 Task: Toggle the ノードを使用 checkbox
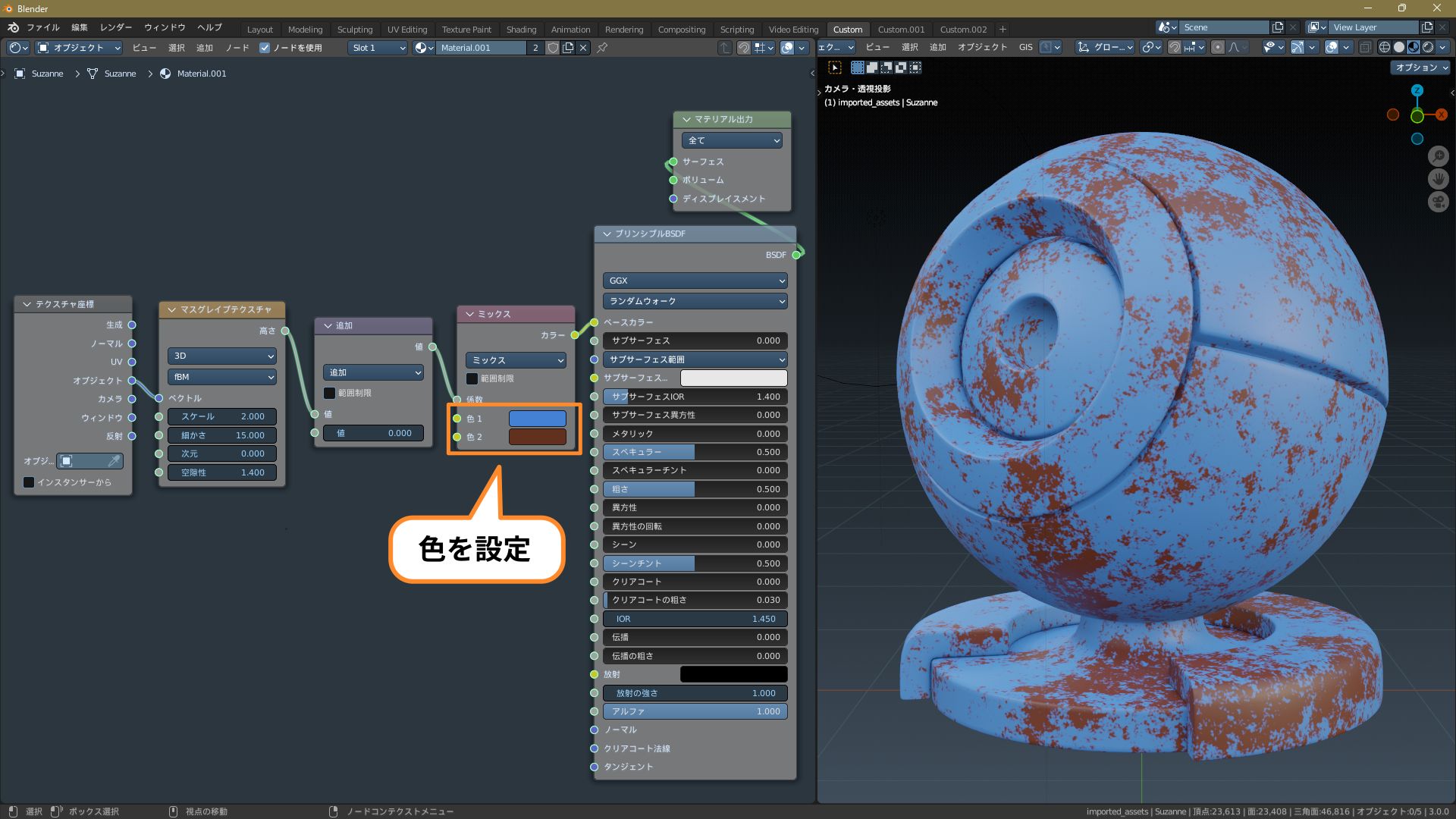265,48
